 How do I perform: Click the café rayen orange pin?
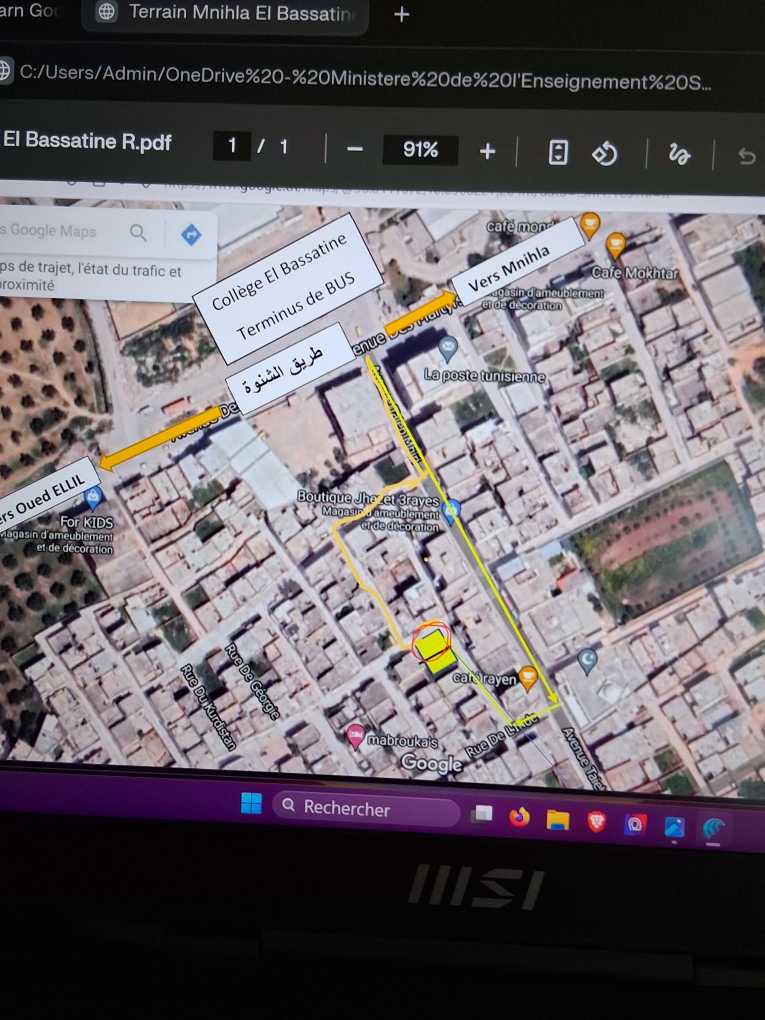coord(528,677)
